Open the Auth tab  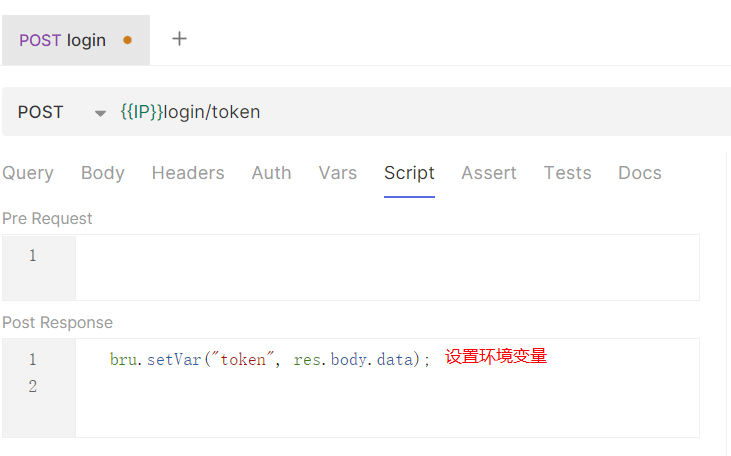271,173
